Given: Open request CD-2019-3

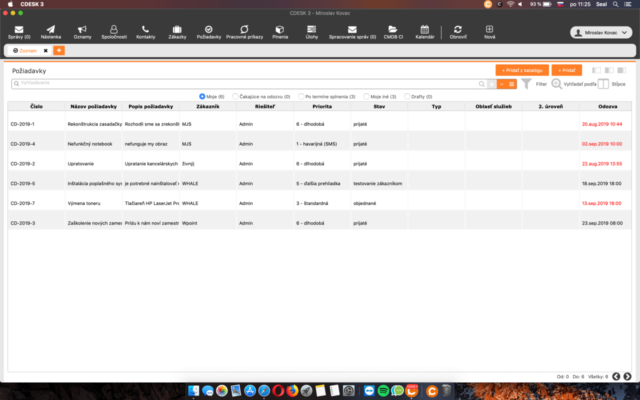Looking at the screenshot, I should (x=22, y=223).
